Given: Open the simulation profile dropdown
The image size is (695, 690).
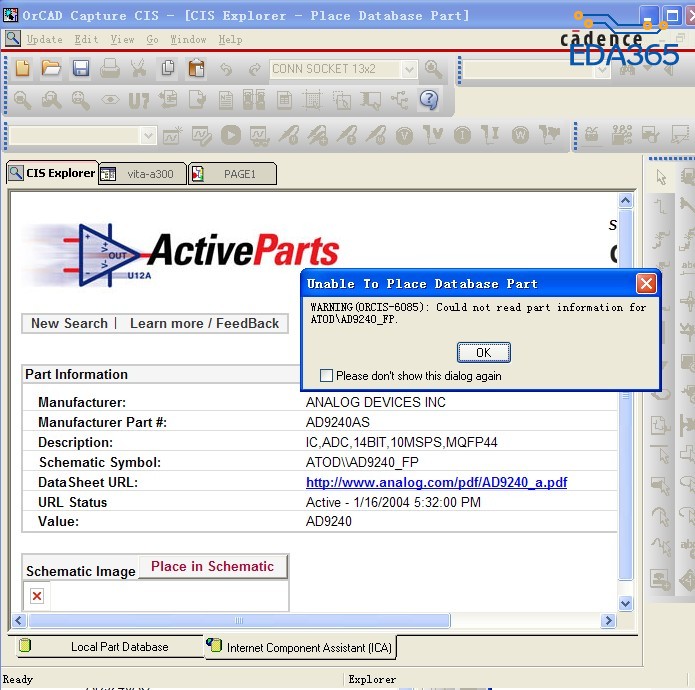Looking at the screenshot, I should tap(148, 136).
